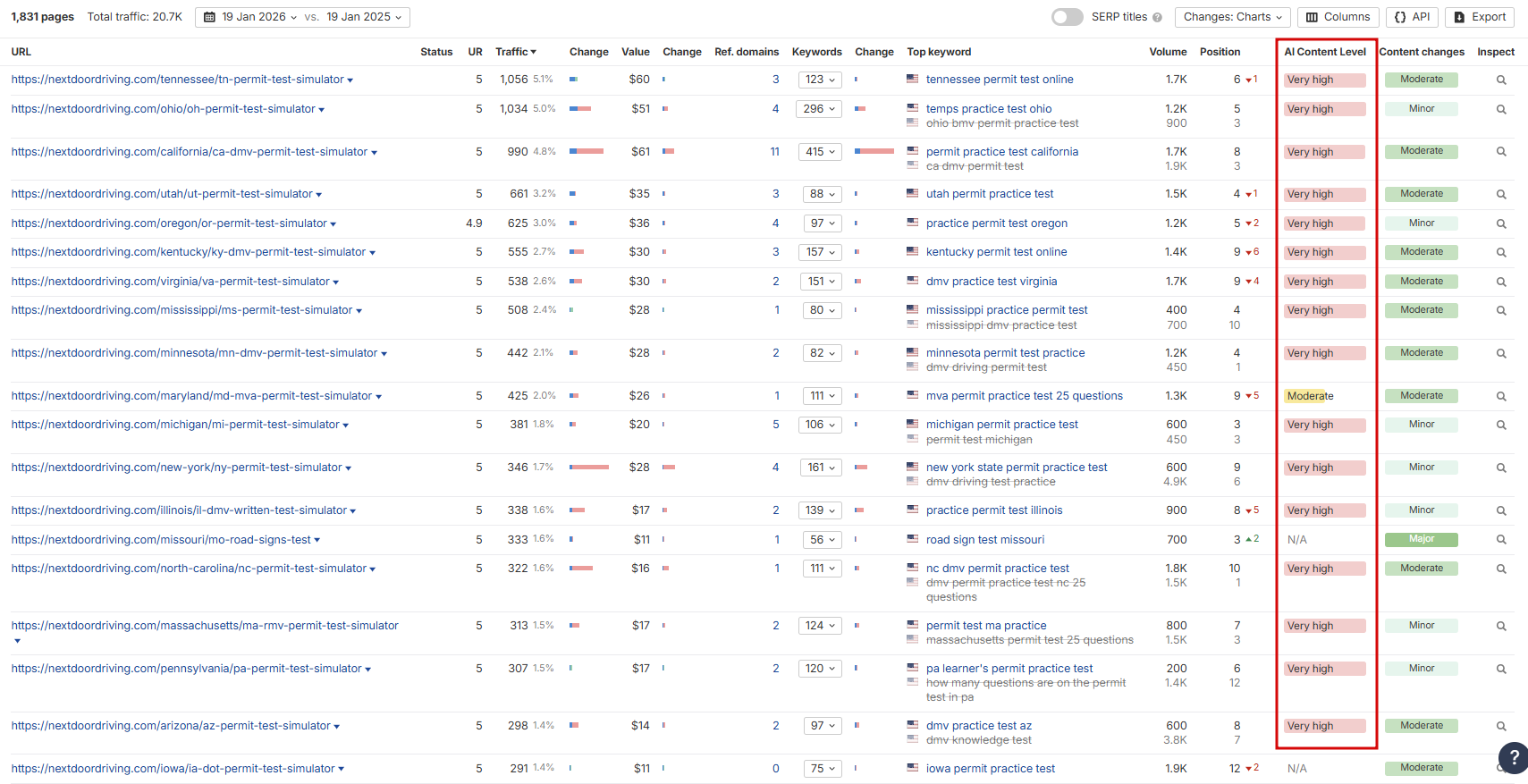Expand the Changes: Charts dropdown
Image resolution: width=1528 pixels, height=784 pixels.
(1232, 17)
